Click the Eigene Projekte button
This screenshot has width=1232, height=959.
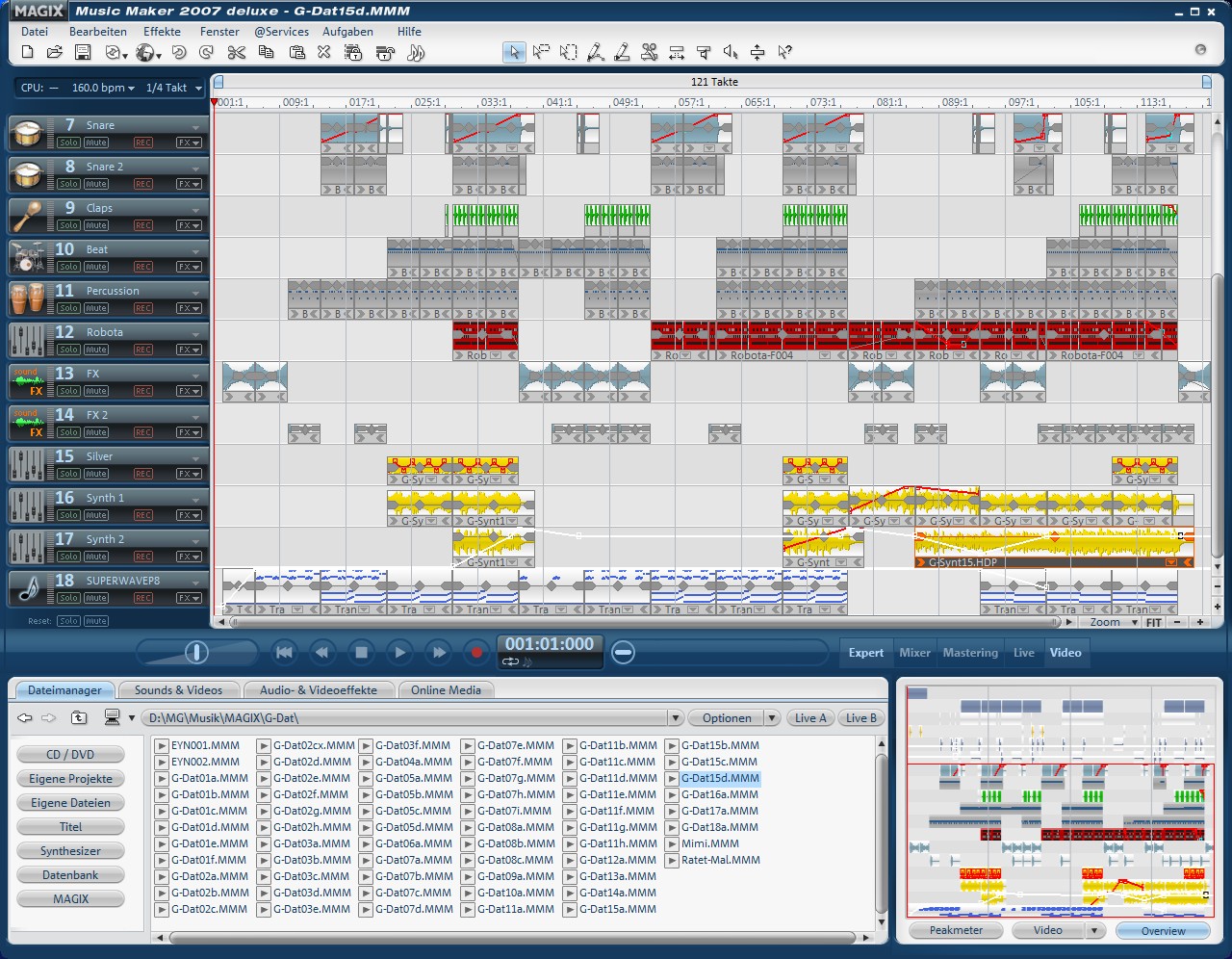pos(70,779)
